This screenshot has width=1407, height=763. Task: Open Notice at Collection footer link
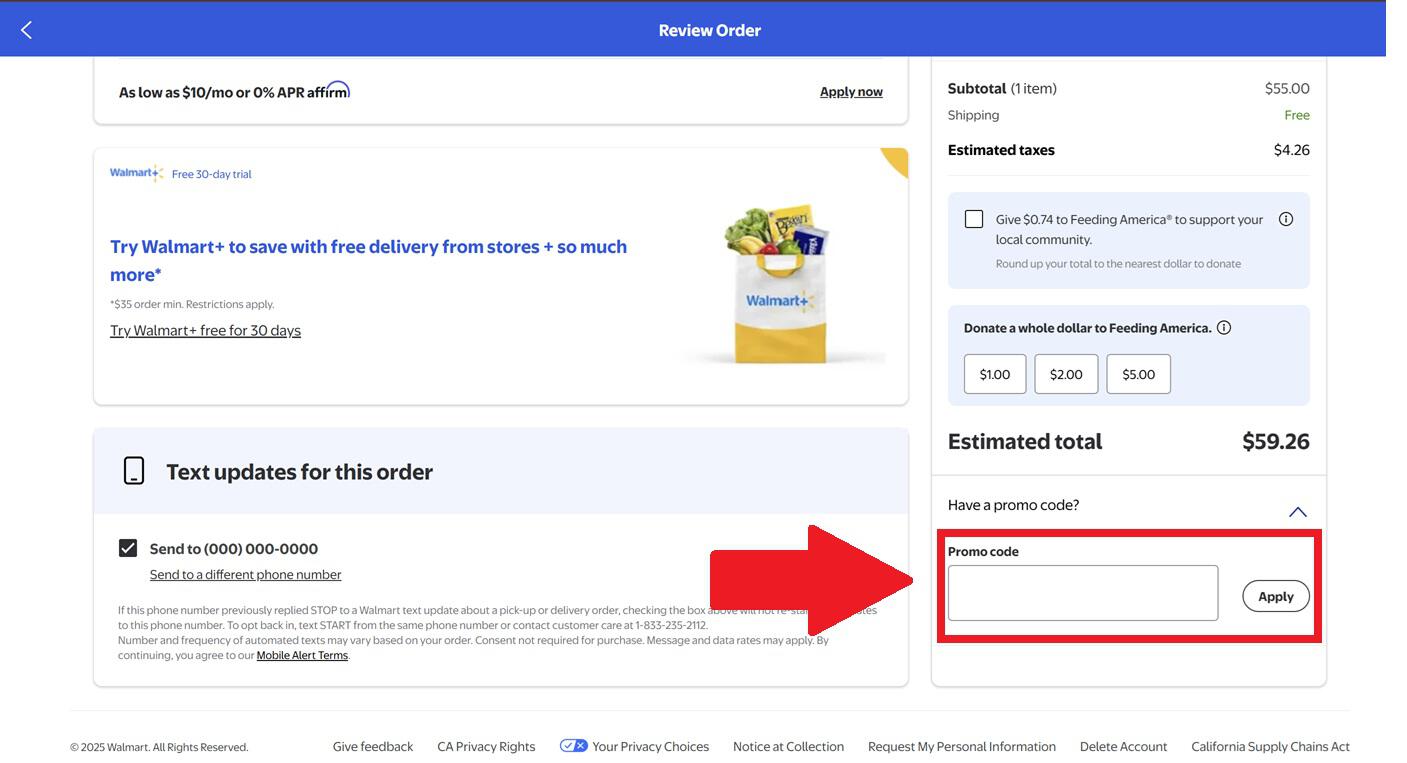click(788, 747)
